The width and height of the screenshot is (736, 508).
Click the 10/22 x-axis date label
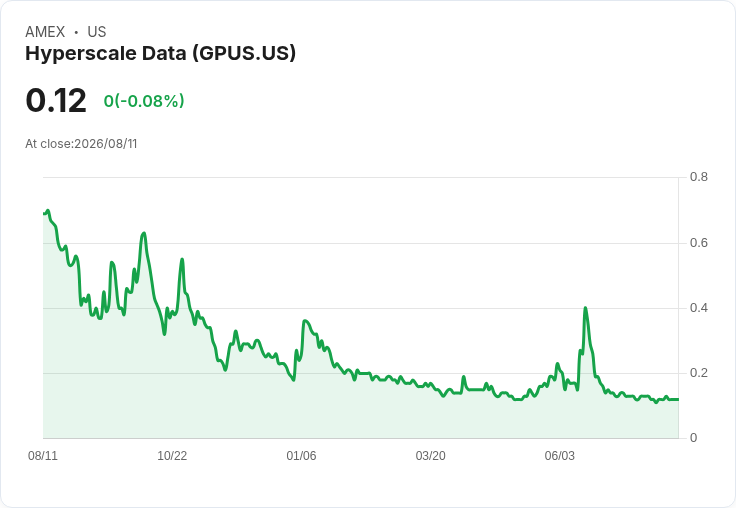pos(172,456)
